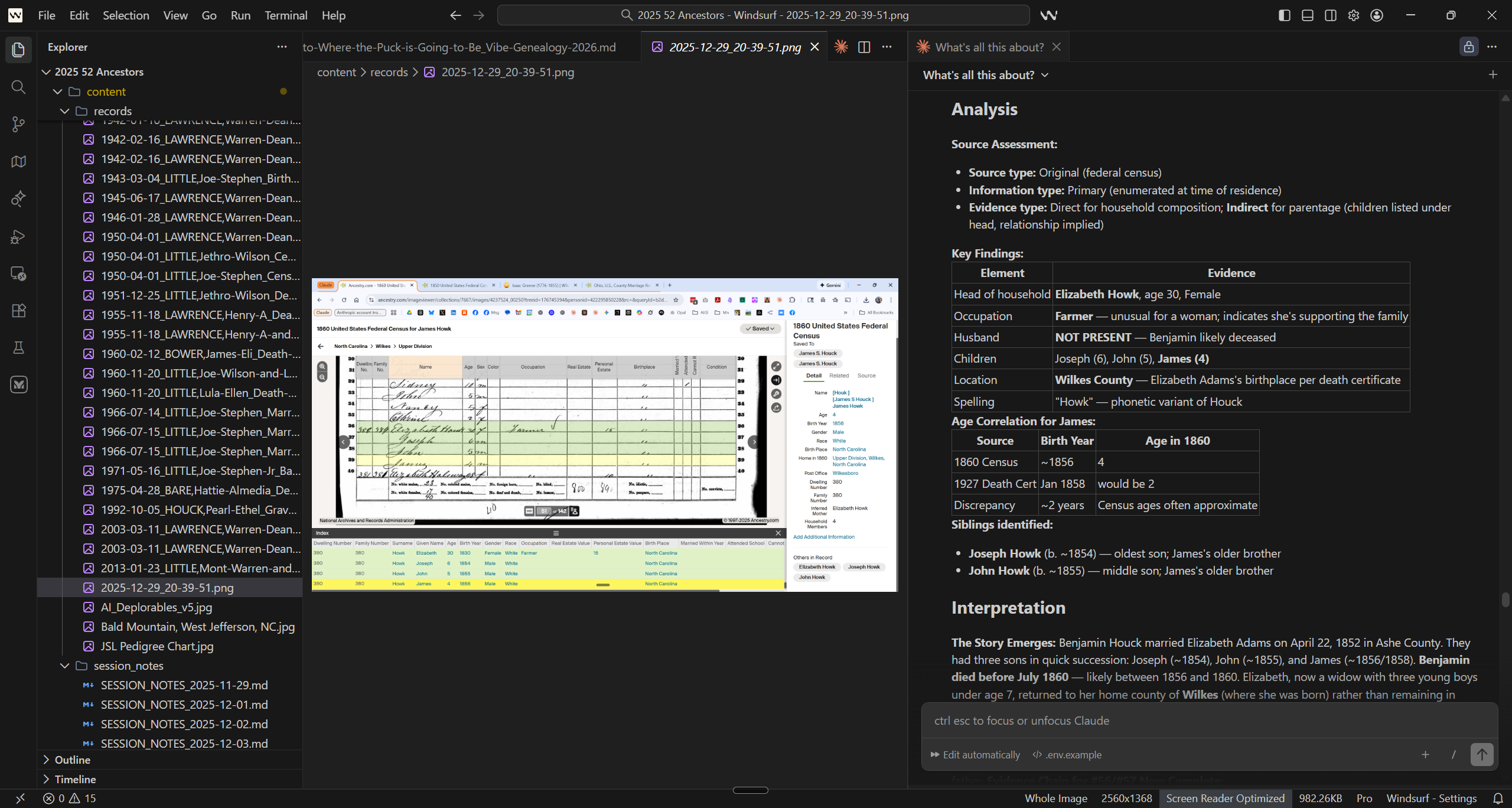Click the chat panel vertical scrollbar thumb

[1505, 600]
